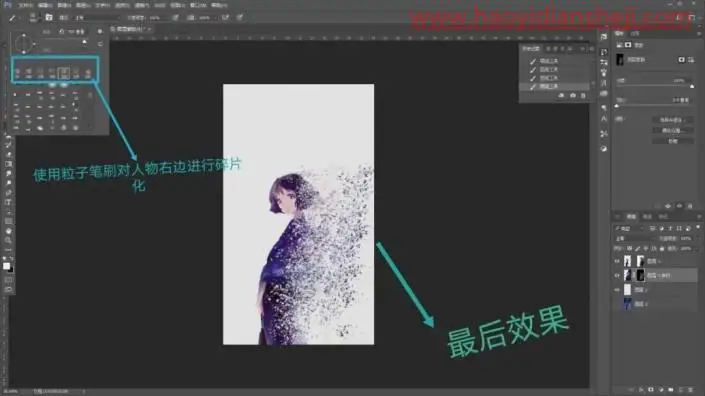This screenshot has height=396, width=705.
Task: Delete layer with Layers panel trash icon
Action: pyautogui.click(x=691, y=390)
